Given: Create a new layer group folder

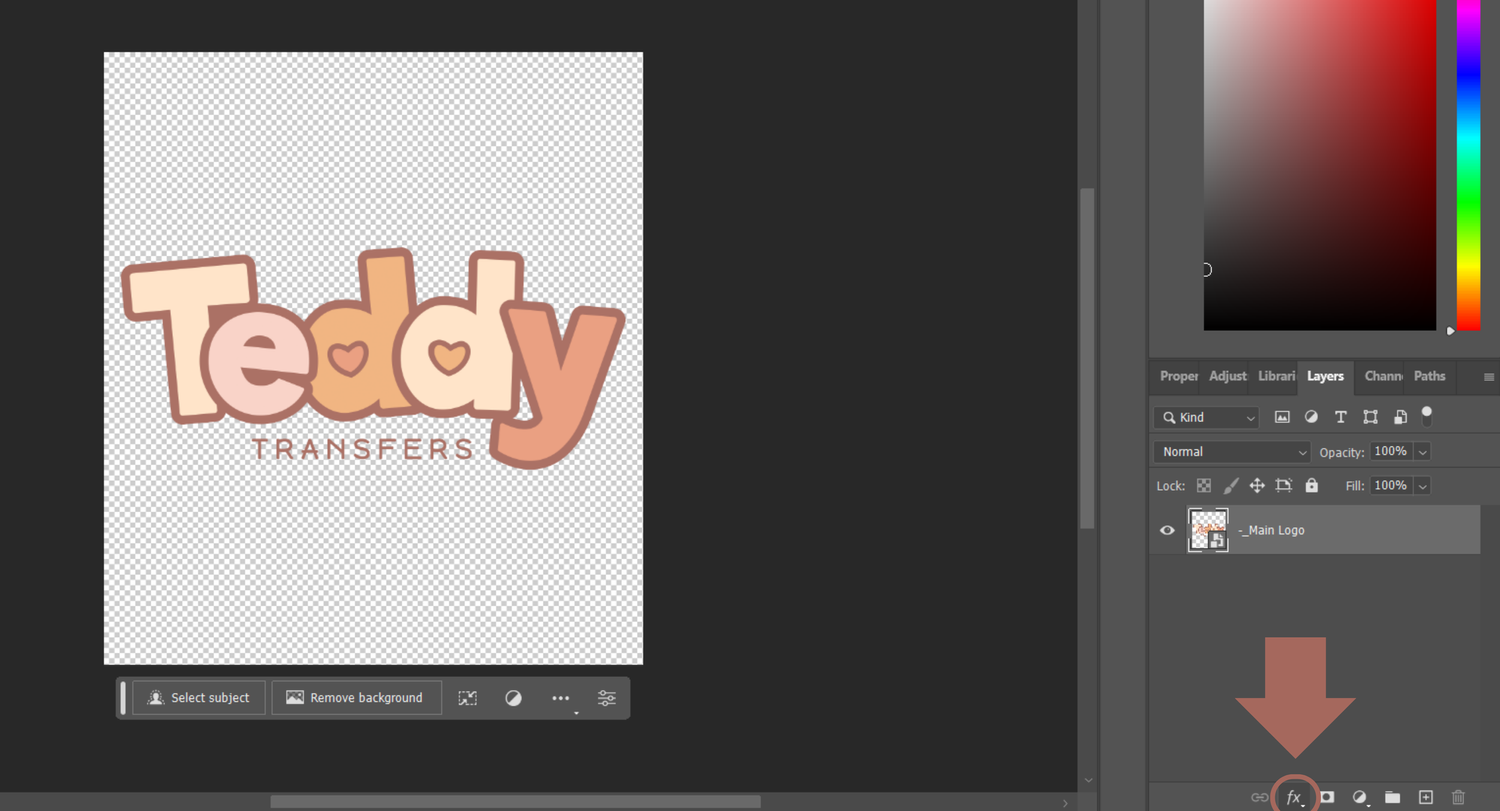Looking at the screenshot, I should click(x=1392, y=797).
